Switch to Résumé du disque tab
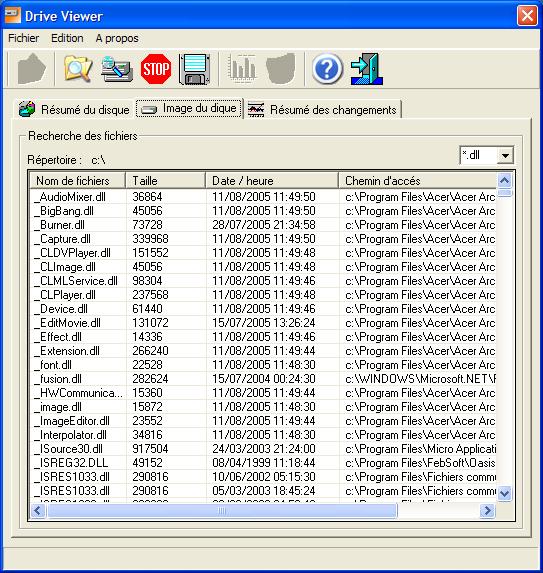Image resolution: width=543 pixels, height=573 pixels. coord(75,109)
